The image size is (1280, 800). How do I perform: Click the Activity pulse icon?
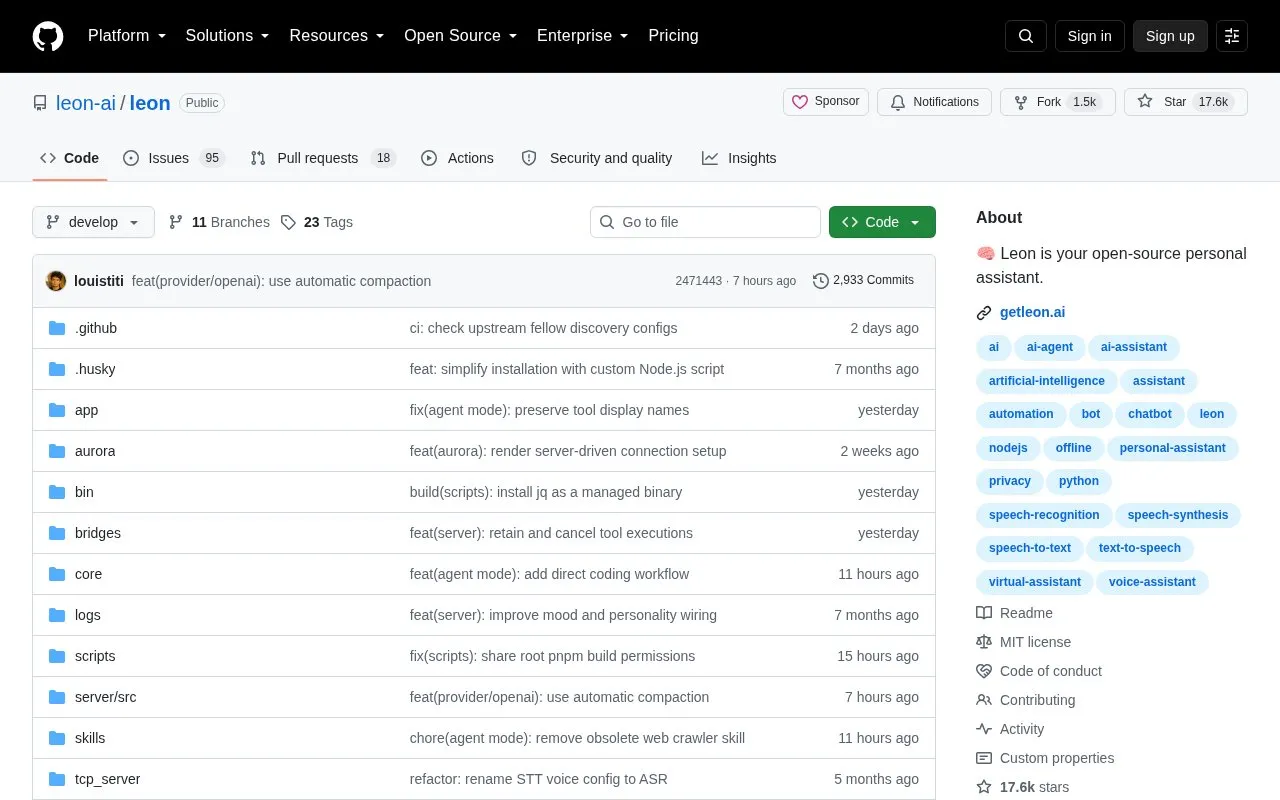point(984,729)
